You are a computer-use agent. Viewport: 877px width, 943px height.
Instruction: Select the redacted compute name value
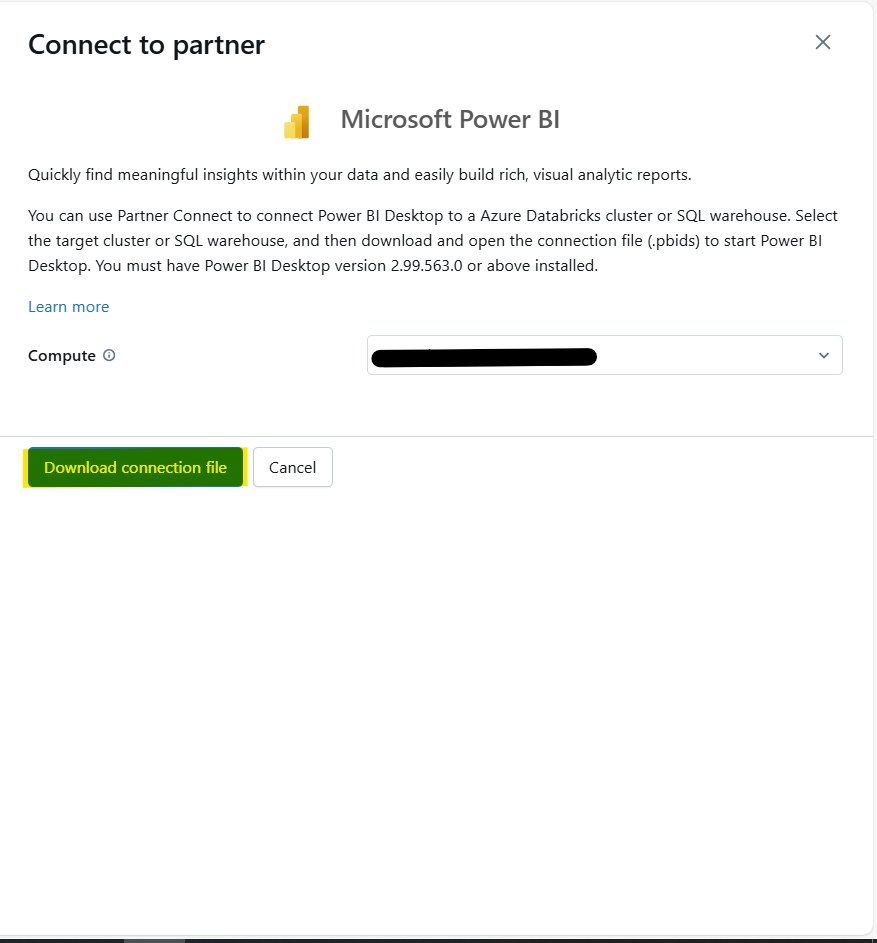[x=484, y=357]
